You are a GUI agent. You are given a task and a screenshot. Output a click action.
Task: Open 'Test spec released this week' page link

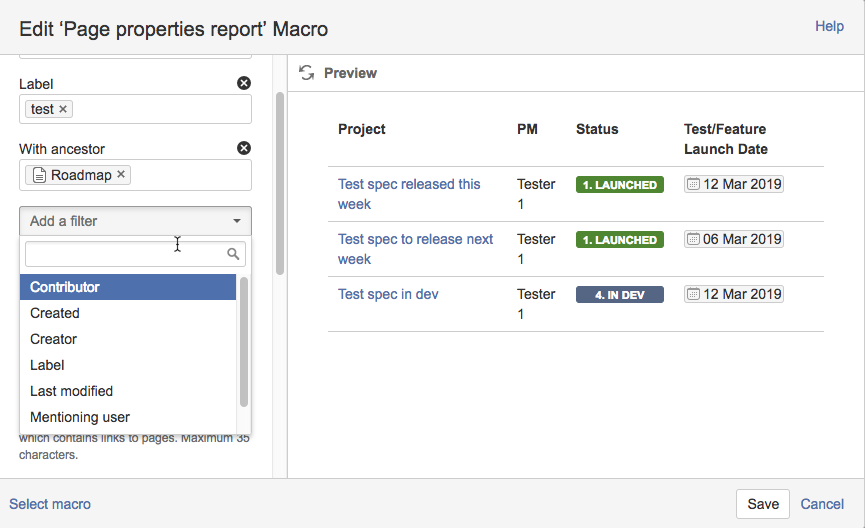pos(409,194)
